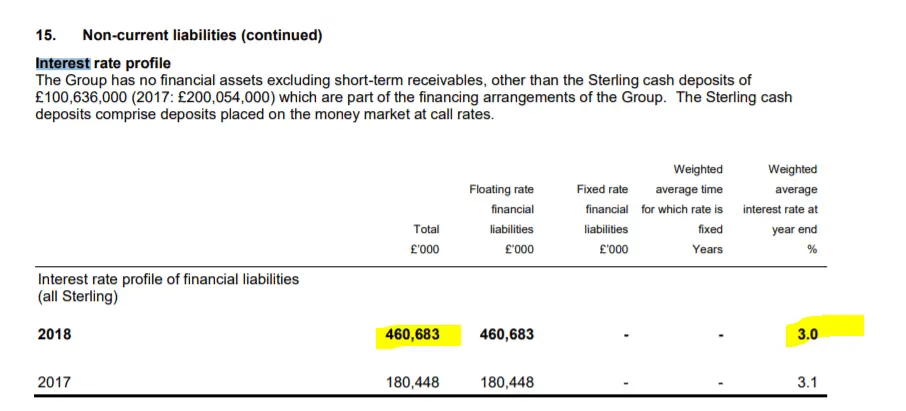Click the bold '2018' row label
The height and width of the screenshot is (411, 906).
click(54, 334)
